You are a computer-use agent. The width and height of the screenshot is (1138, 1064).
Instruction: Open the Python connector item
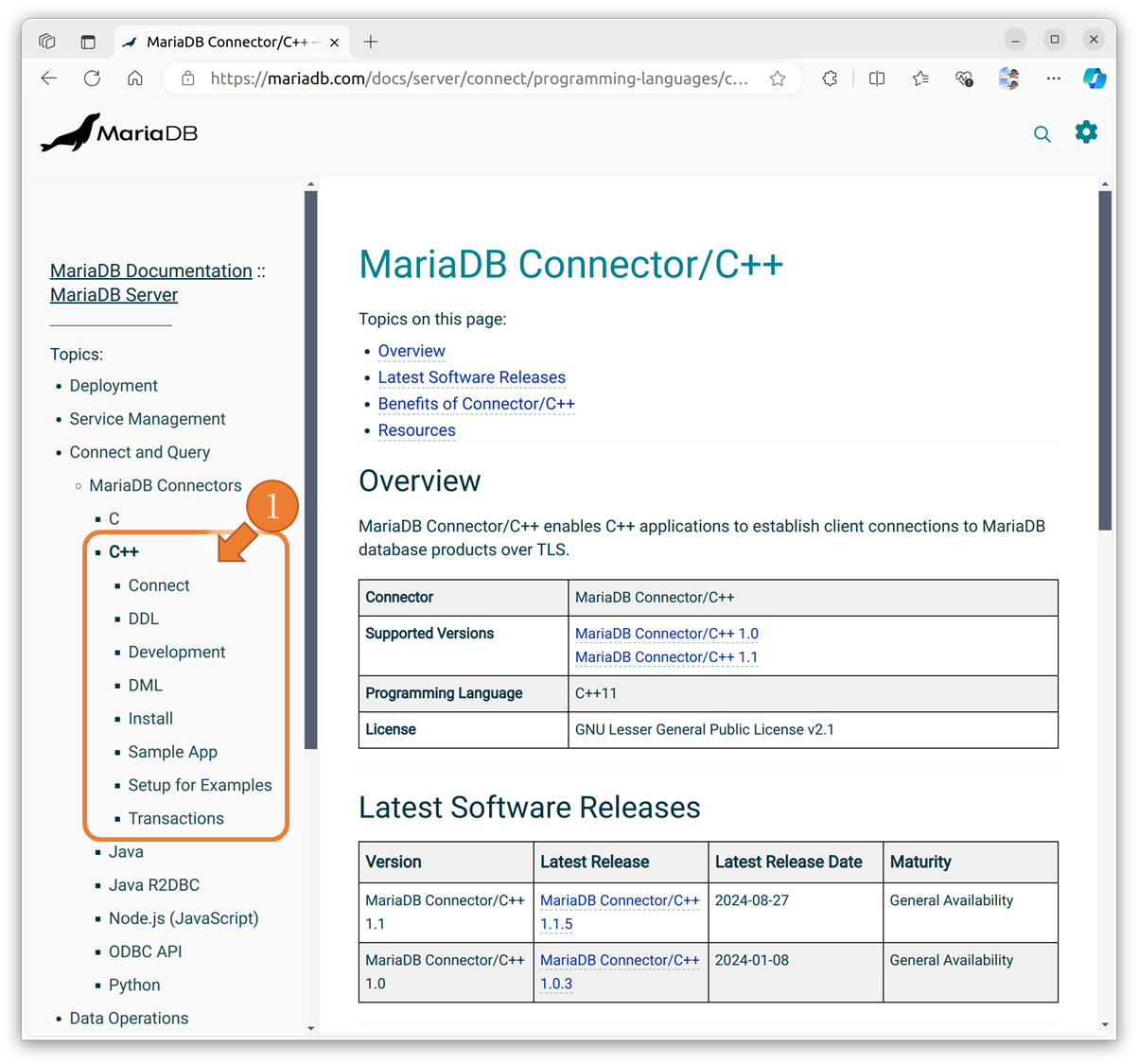(x=134, y=985)
